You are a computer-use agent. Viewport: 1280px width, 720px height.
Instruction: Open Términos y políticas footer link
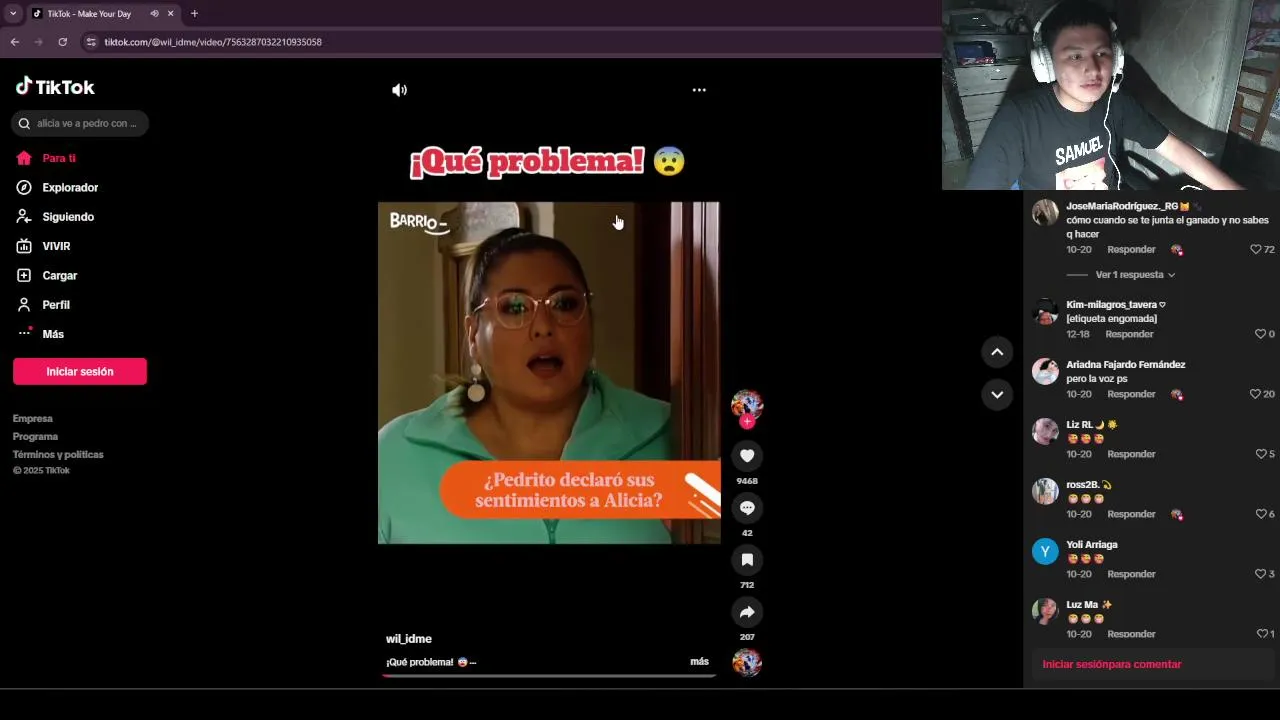pos(58,455)
